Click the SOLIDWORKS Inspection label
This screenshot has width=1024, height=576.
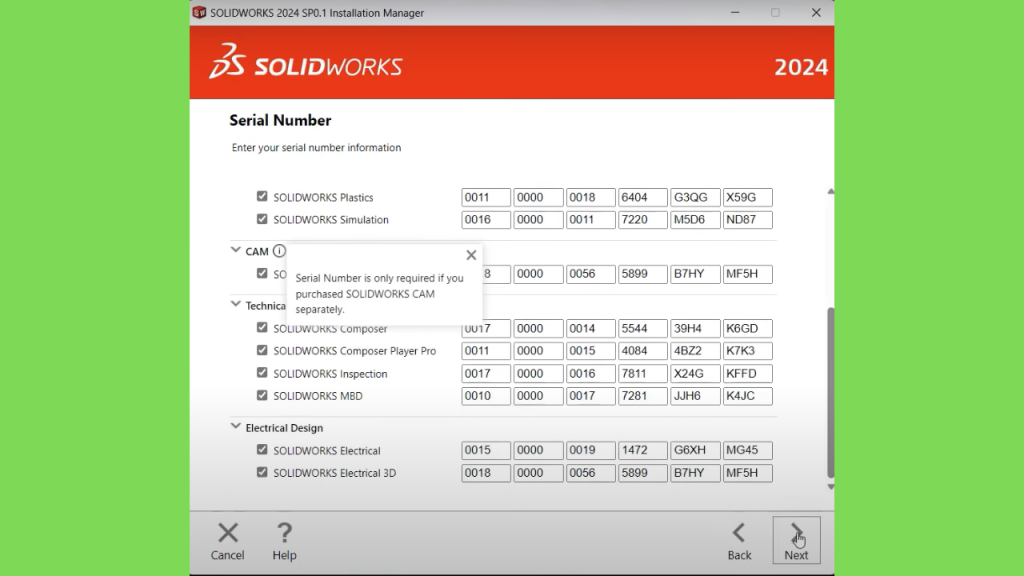(x=330, y=374)
